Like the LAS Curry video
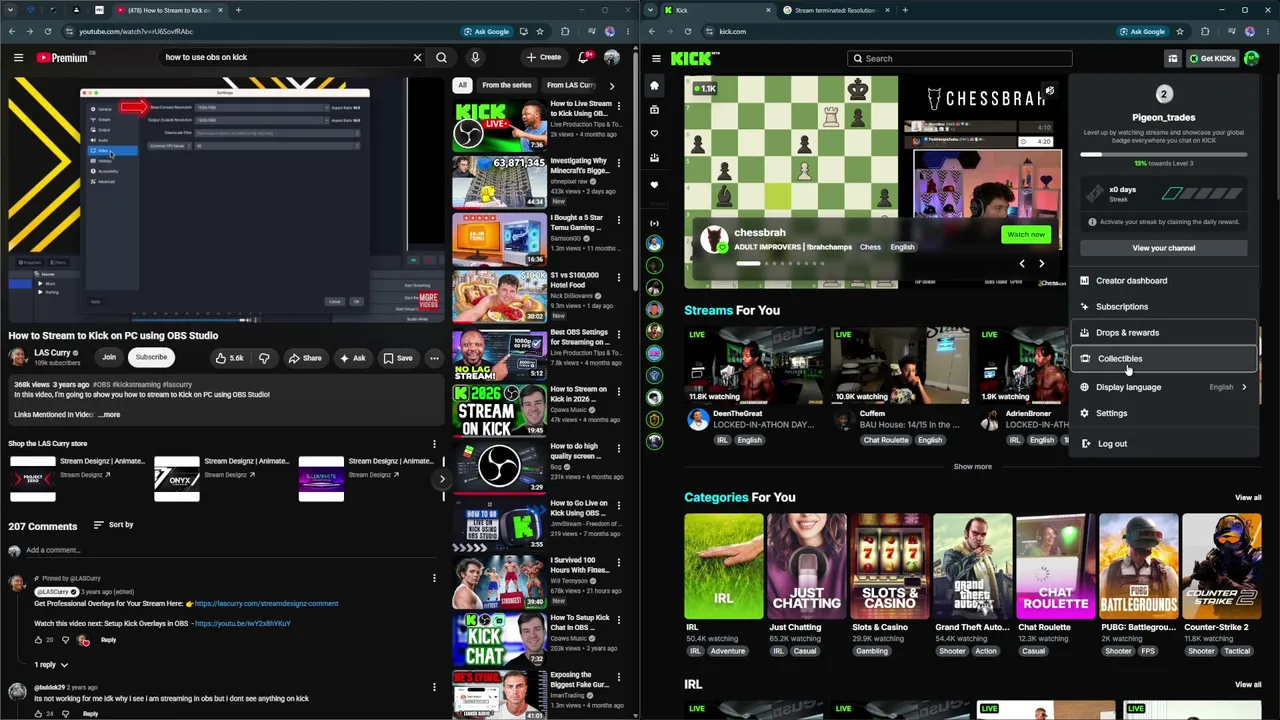This screenshot has height=720, width=1280. [230, 358]
